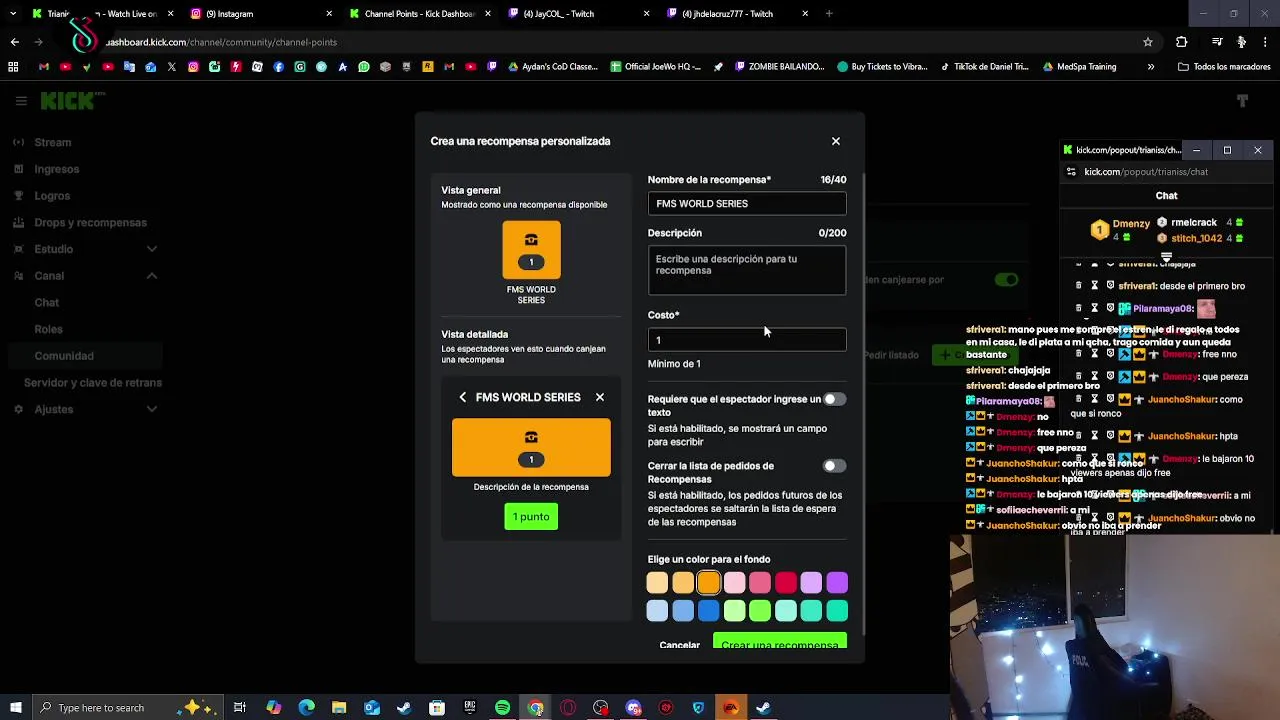Open the hamburger menu beside the Kick logo
The height and width of the screenshot is (720, 1280).
pos(21,101)
